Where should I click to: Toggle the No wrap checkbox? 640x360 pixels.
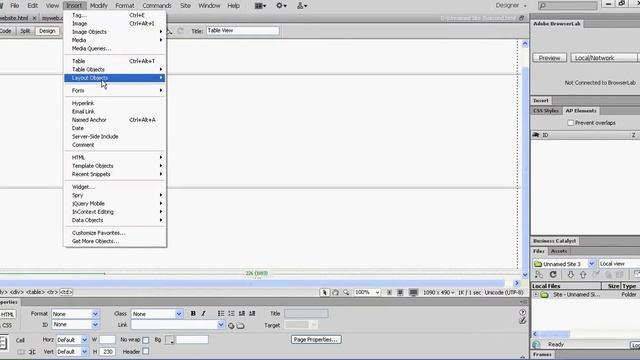coord(146,340)
